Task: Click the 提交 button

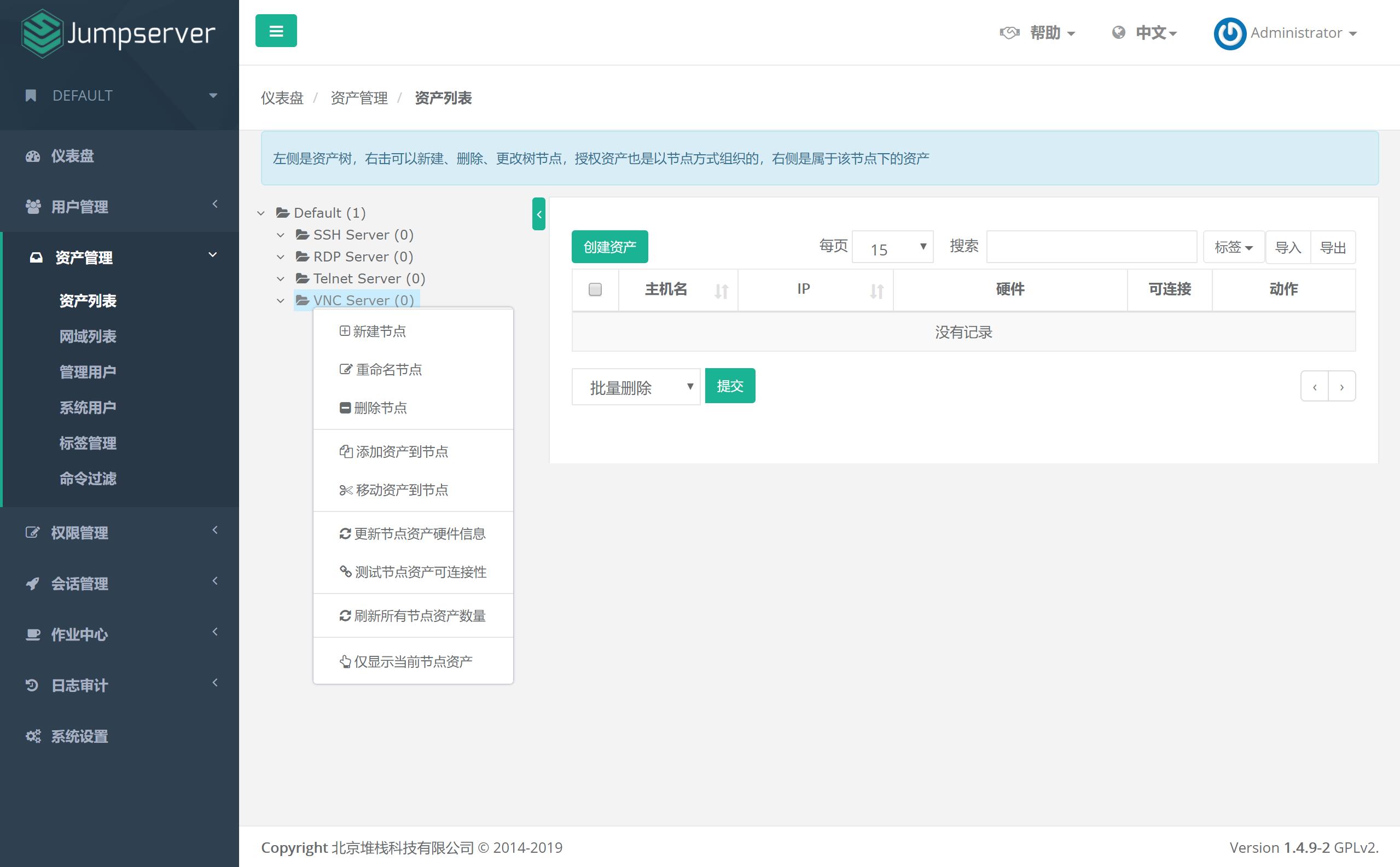Action: (x=730, y=386)
